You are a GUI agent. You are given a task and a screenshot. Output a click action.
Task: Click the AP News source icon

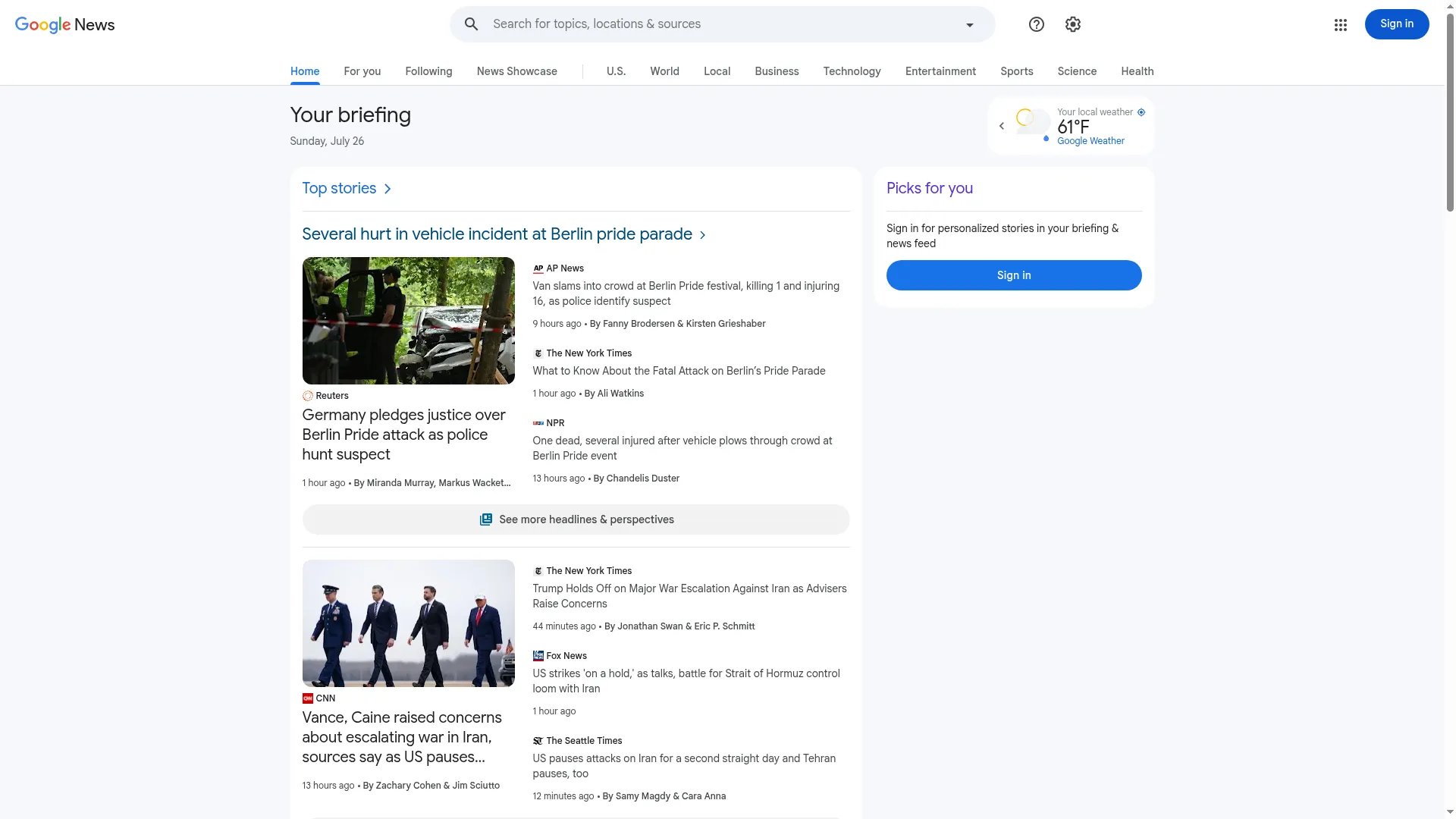538,268
